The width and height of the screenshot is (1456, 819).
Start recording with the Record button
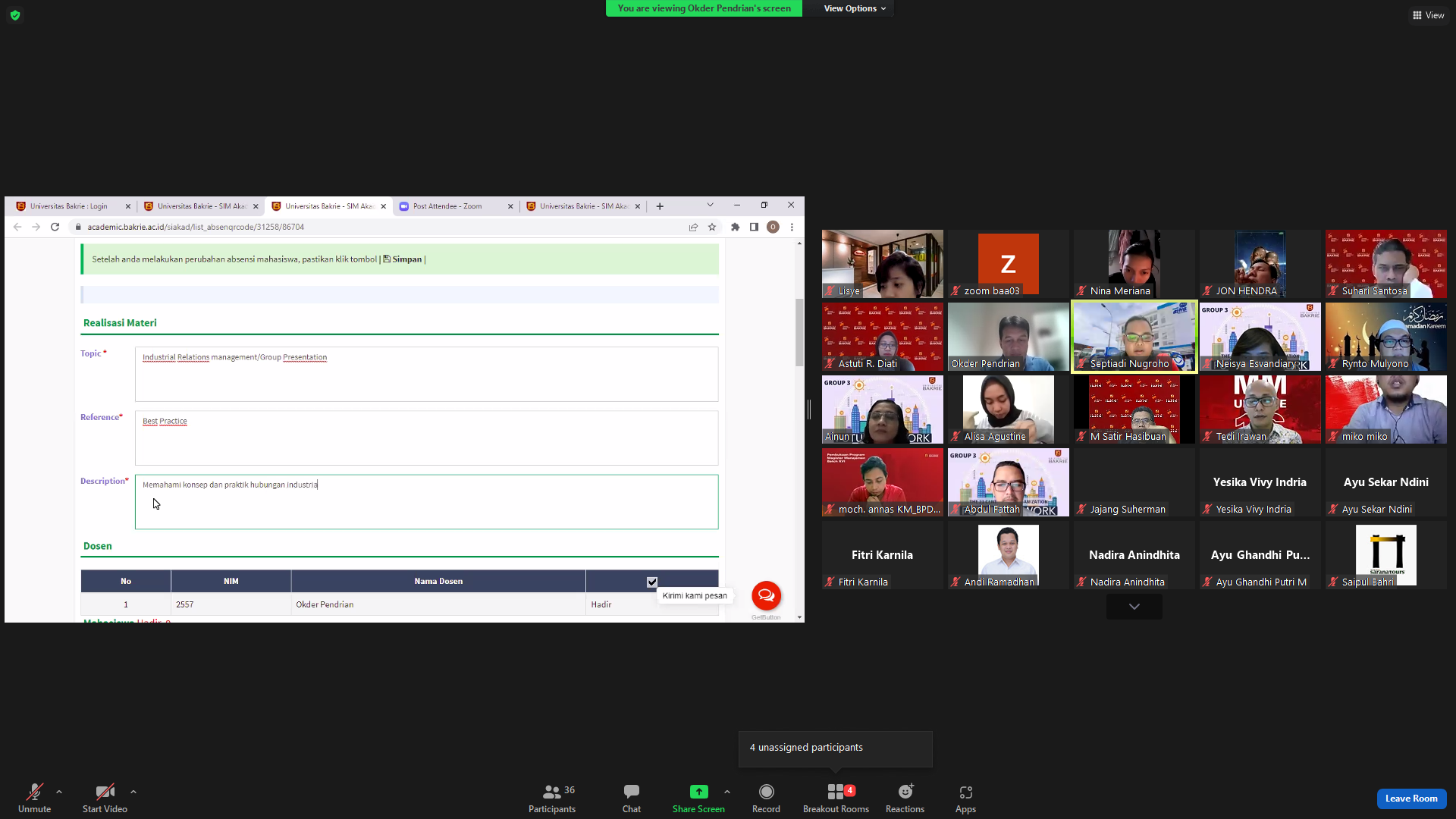766,799
